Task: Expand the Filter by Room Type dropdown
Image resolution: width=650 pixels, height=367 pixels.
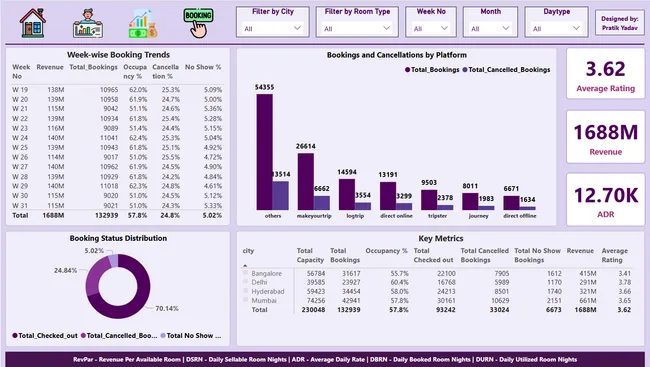Action: 357,28
